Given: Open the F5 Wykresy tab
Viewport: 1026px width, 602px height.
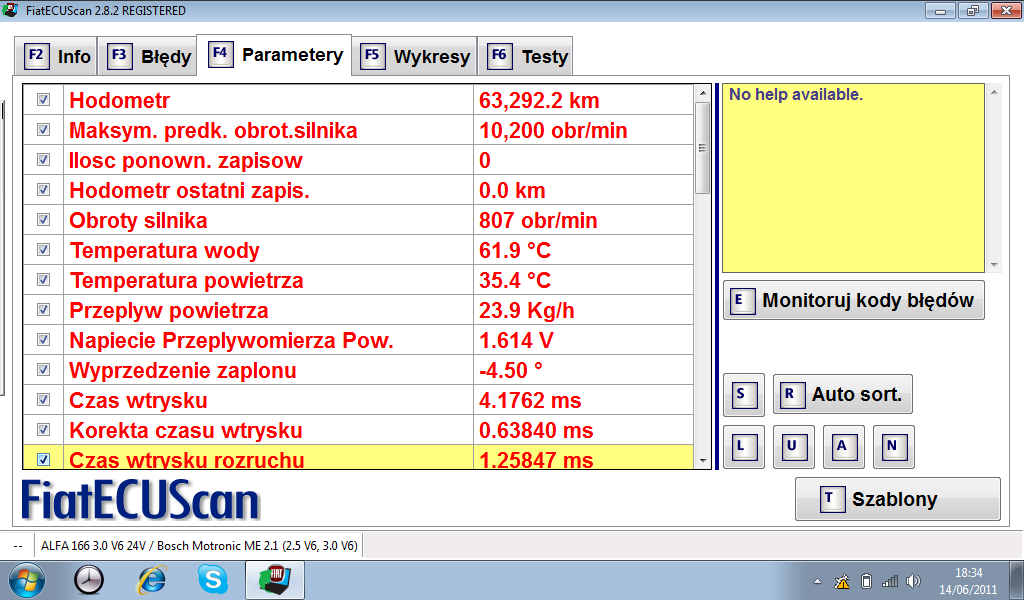Looking at the screenshot, I should (415, 56).
